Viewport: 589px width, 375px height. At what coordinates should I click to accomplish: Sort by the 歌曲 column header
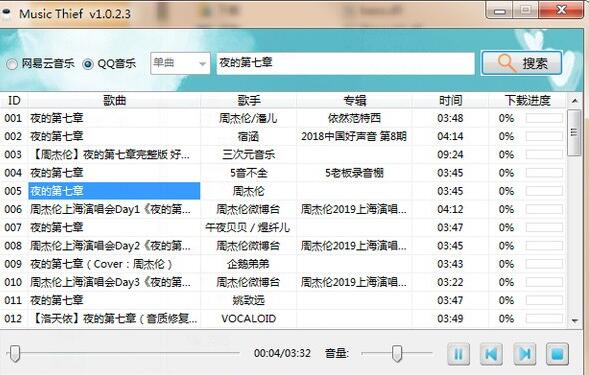114,101
